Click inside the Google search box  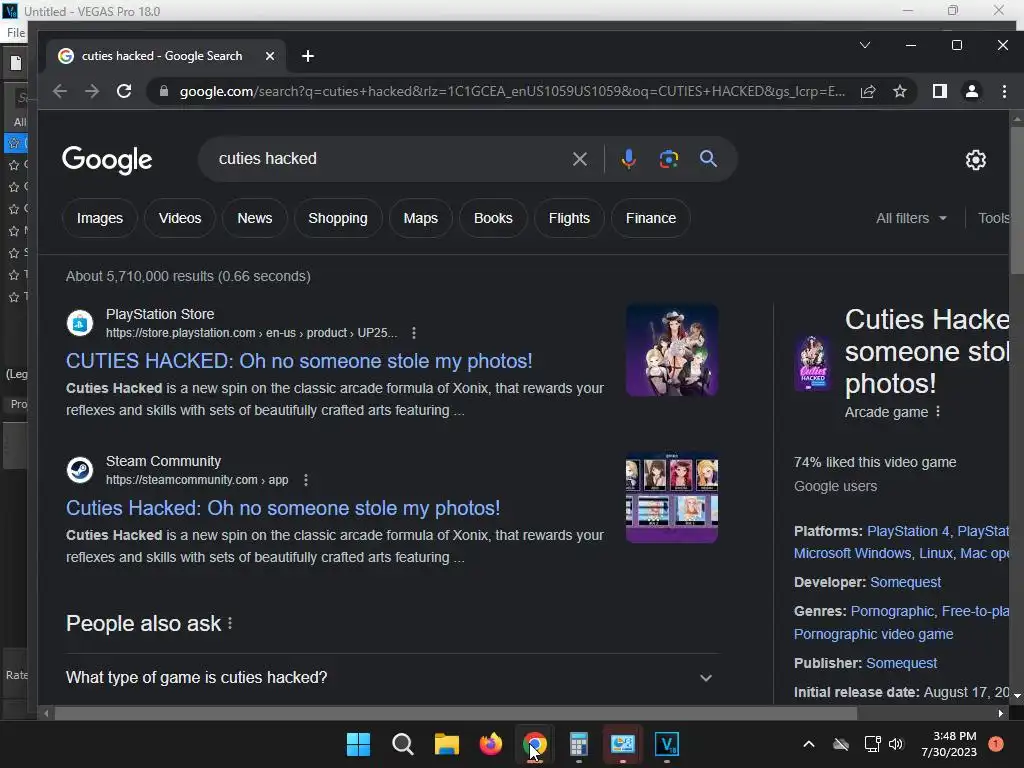pos(392,159)
